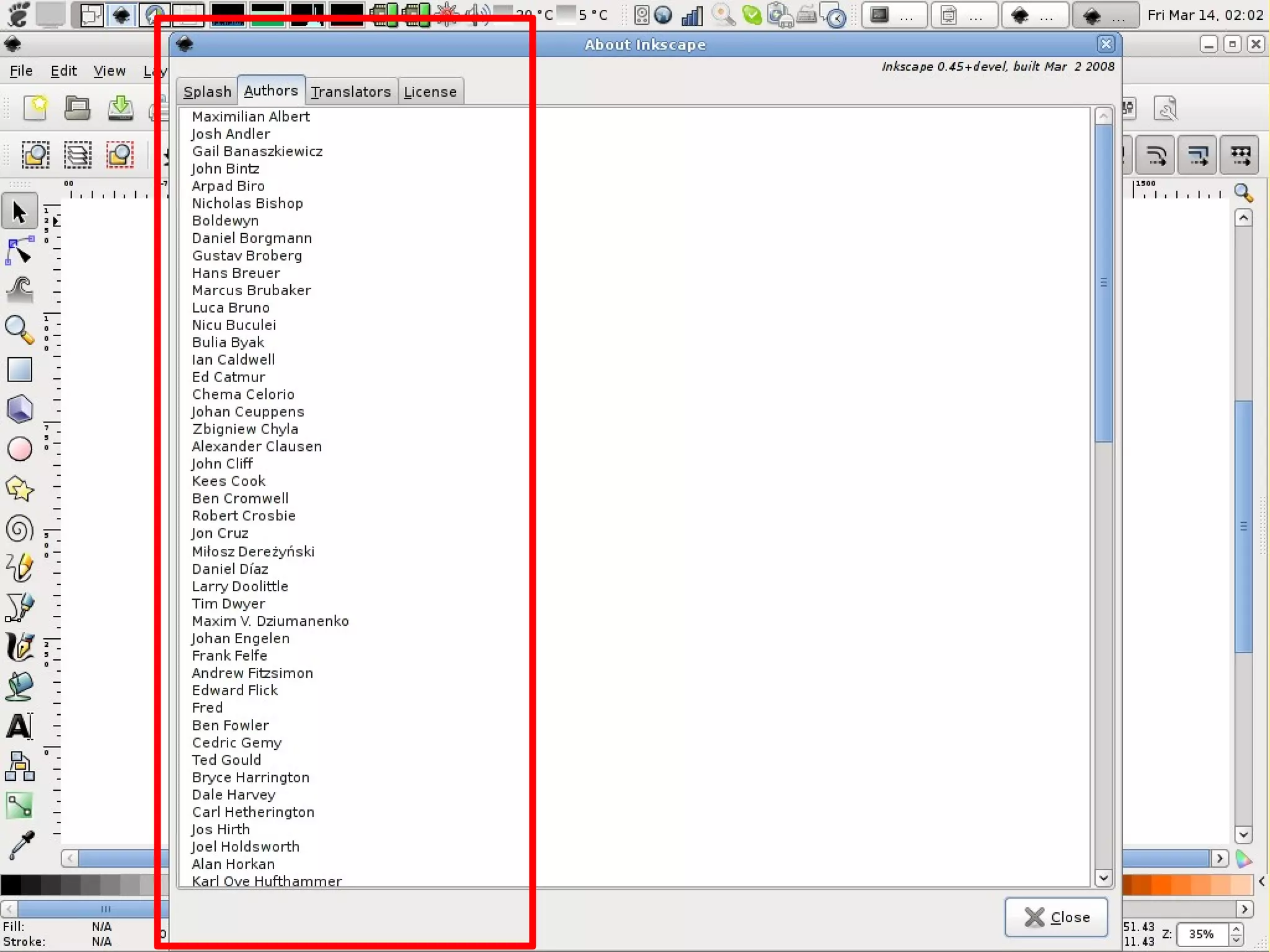
Task: Select the Zoom magnifier tool
Action: tap(19, 329)
